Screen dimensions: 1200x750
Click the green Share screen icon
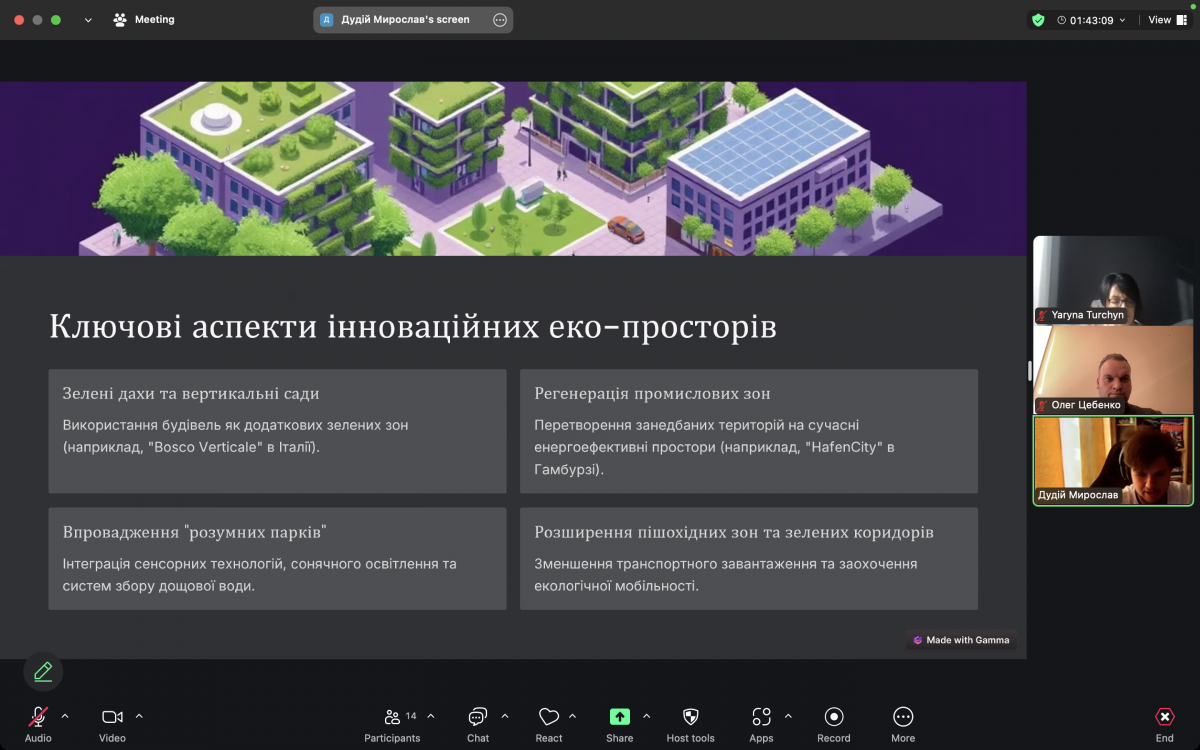(x=619, y=716)
